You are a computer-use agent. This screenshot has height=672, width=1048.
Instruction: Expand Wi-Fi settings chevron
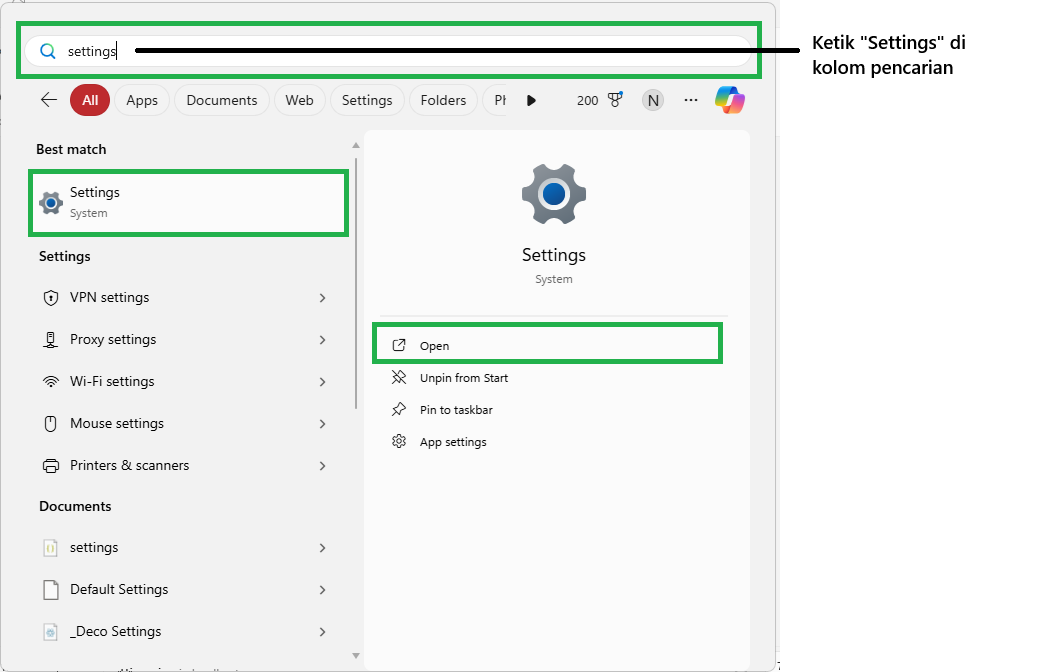pos(323,382)
